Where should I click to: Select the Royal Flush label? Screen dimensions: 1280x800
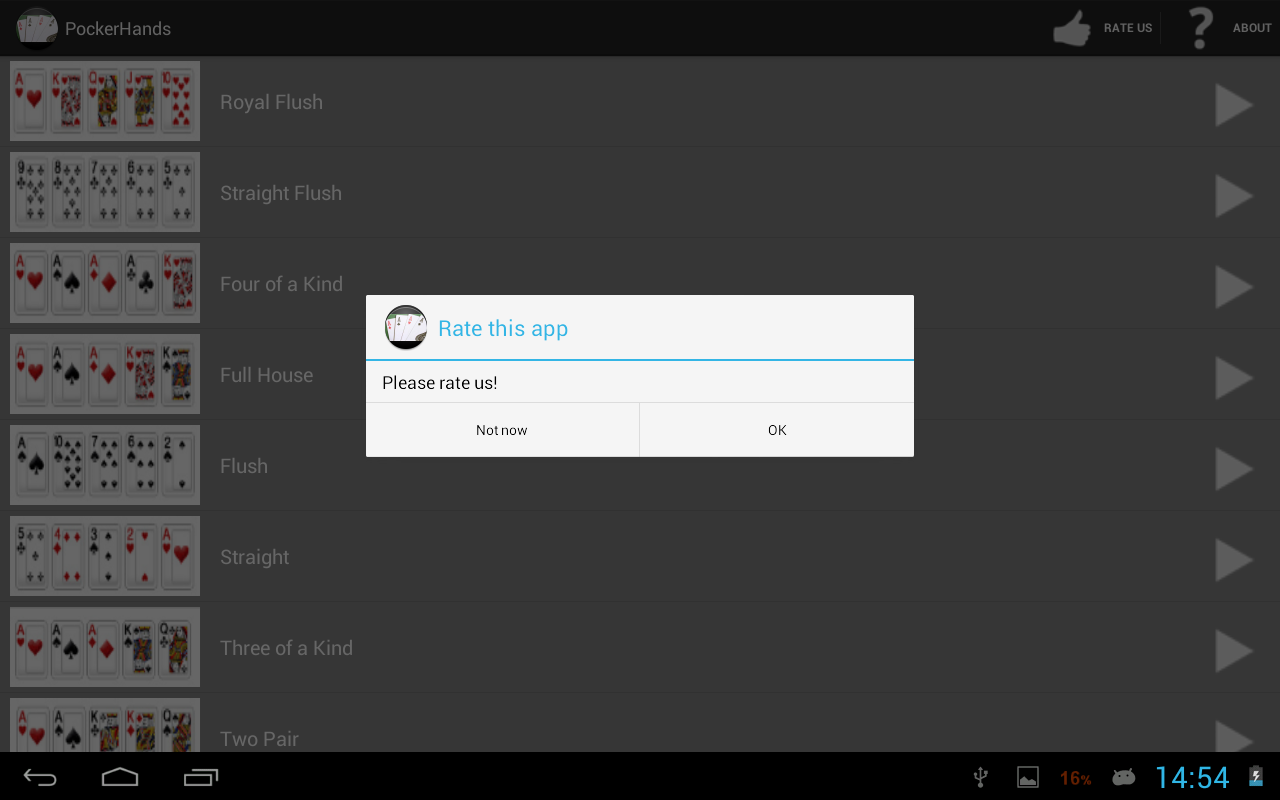point(271,102)
